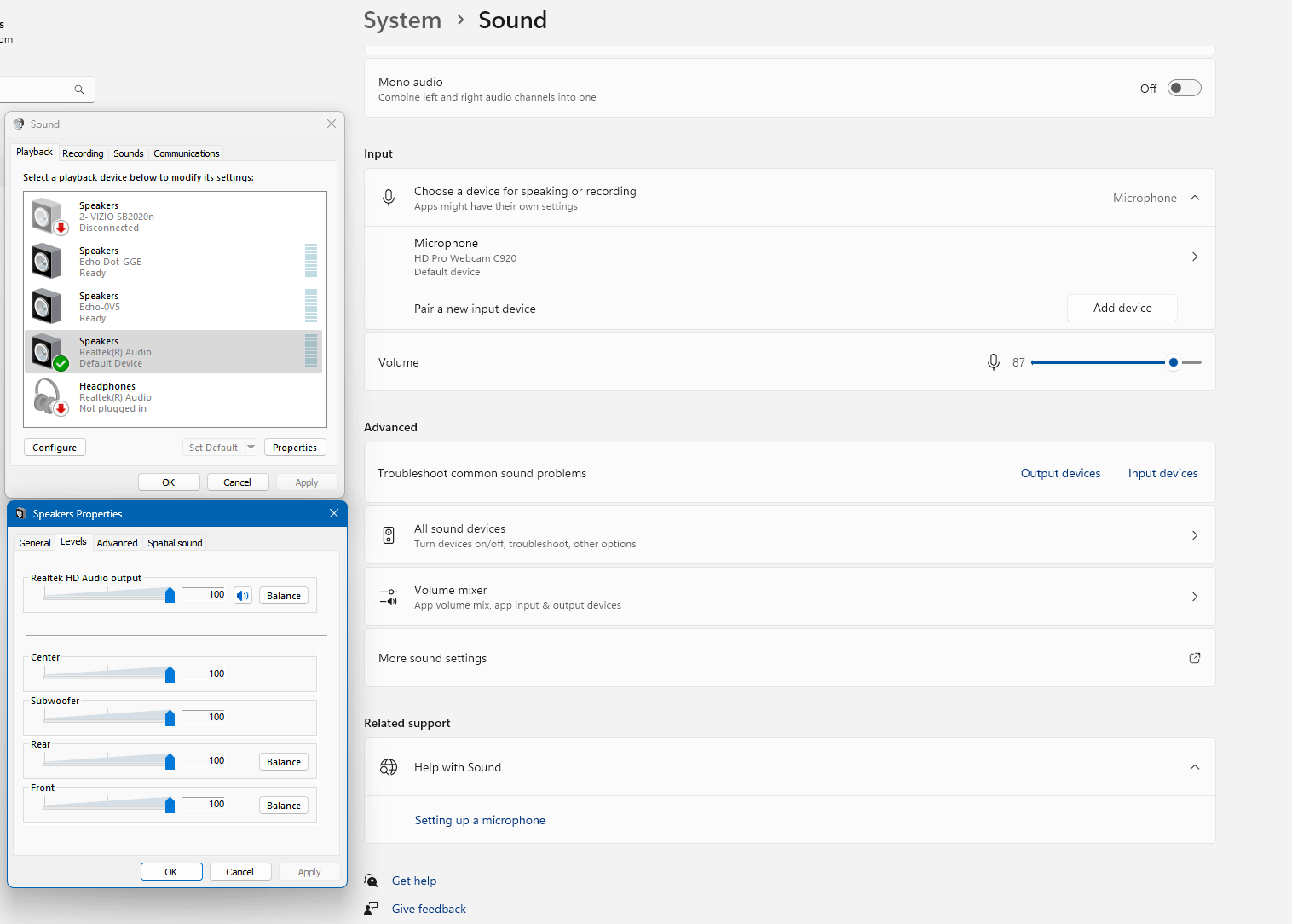The width and height of the screenshot is (1292, 924).
Task: Toggle the Mono audio switch
Action: pyautogui.click(x=1184, y=88)
